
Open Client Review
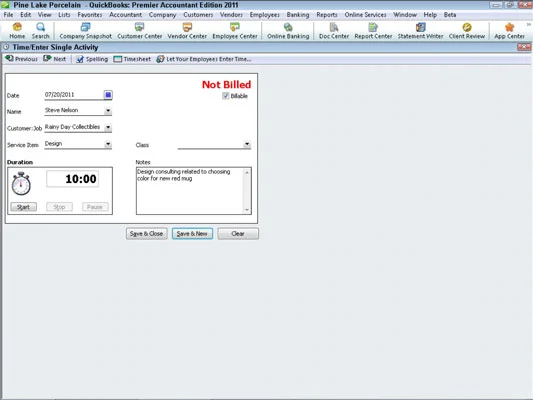point(466,31)
